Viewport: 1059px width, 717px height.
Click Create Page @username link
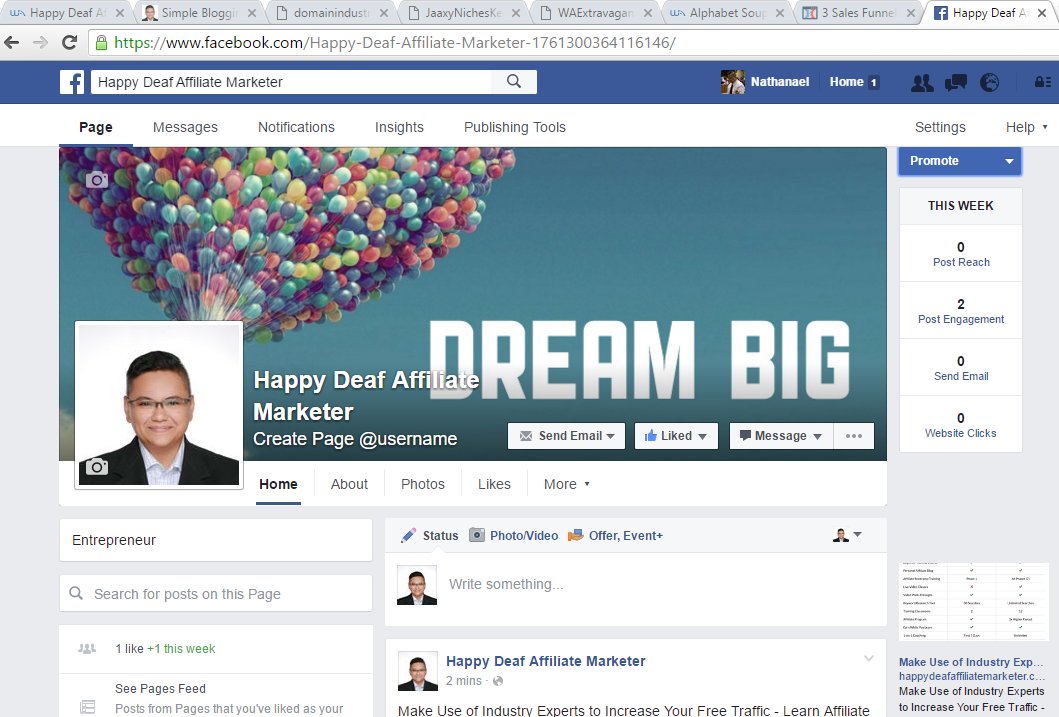click(355, 439)
